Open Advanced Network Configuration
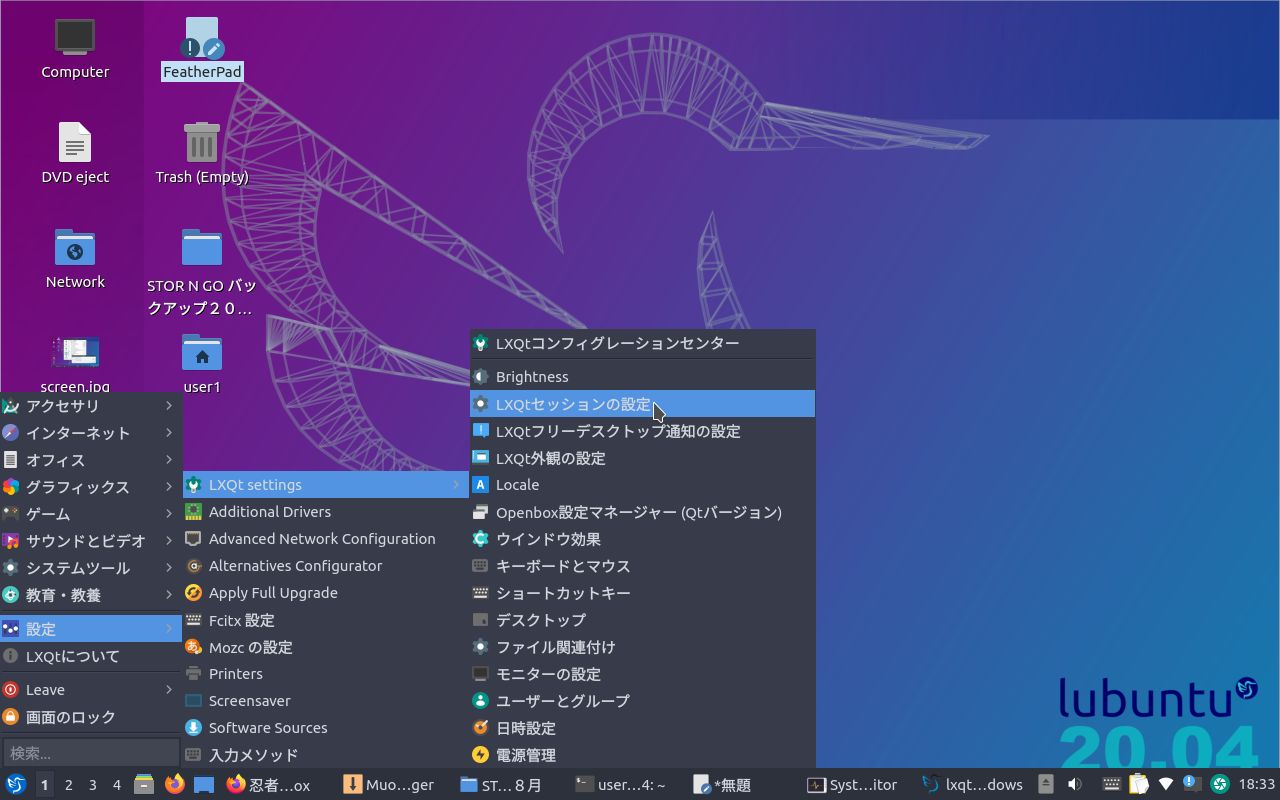This screenshot has width=1280, height=800. coord(326,538)
